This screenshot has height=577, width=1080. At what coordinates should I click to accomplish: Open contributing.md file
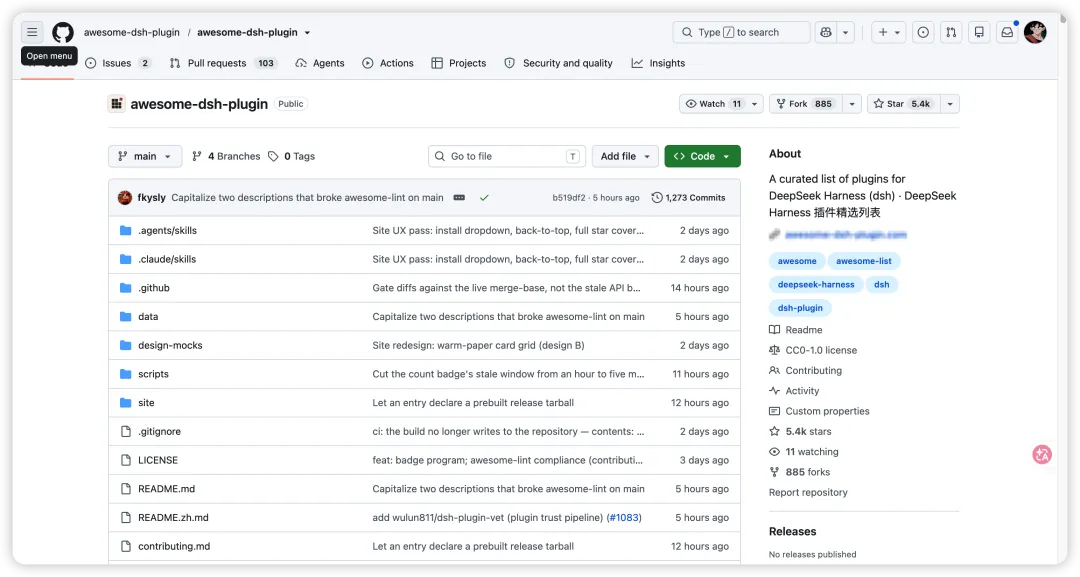click(x=174, y=547)
